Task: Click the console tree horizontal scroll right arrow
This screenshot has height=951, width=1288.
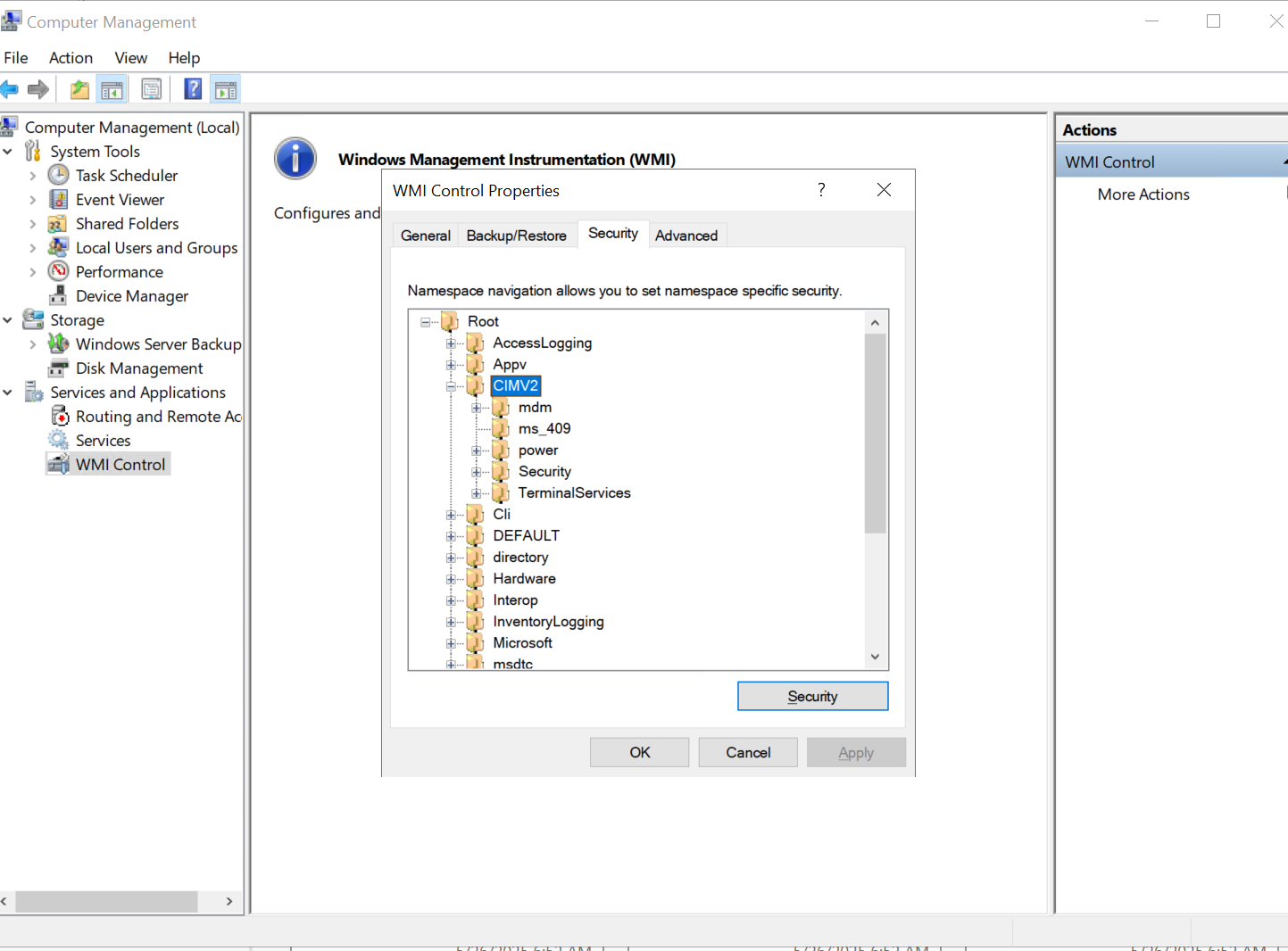Action: click(229, 901)
